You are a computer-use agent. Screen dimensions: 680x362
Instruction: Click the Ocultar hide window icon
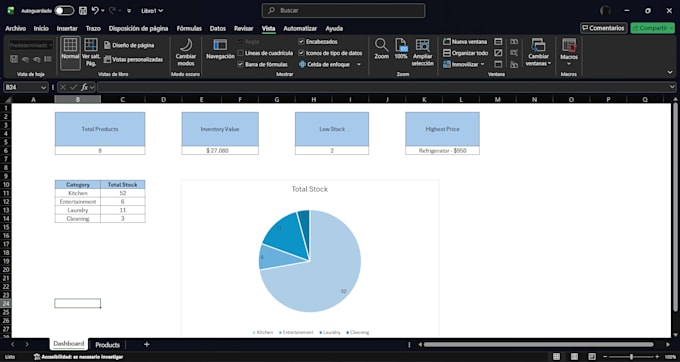click(498, 53)
